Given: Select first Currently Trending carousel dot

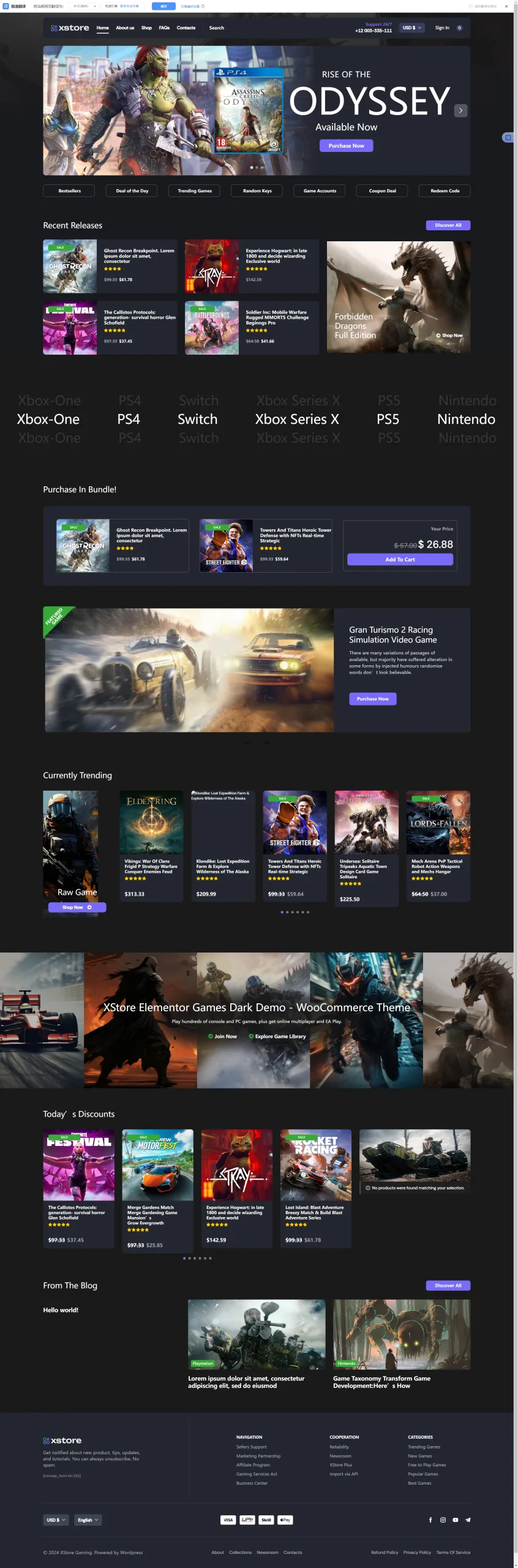Looking at the screenshot, I should point(282,912).
